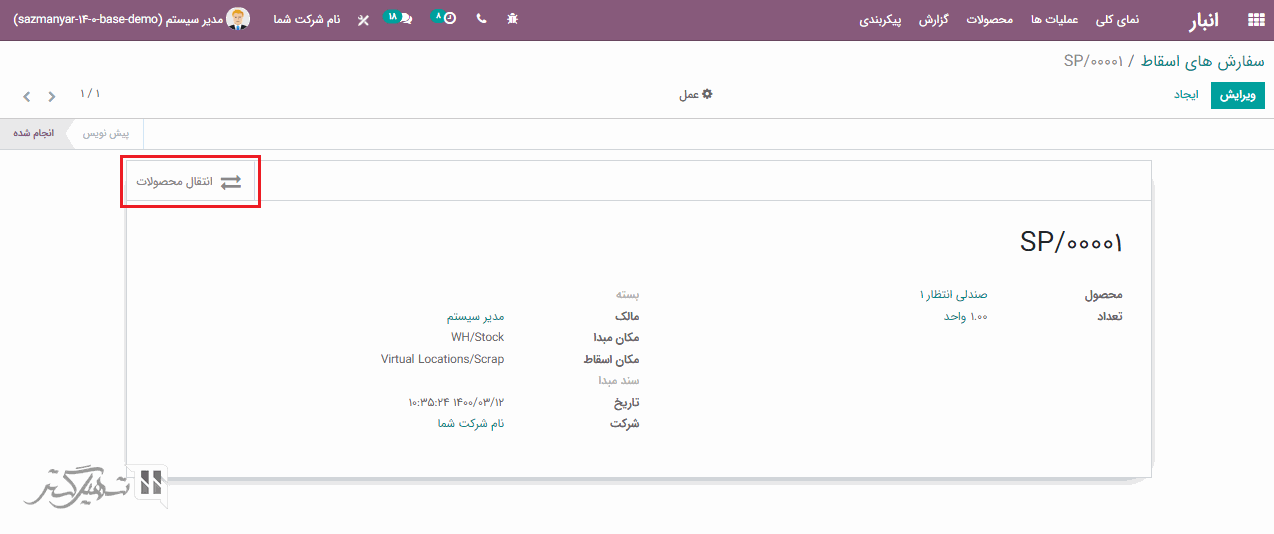Click the مکان اسقاط field label
The width and height of the screenshot is (1274, 534).
611,359
